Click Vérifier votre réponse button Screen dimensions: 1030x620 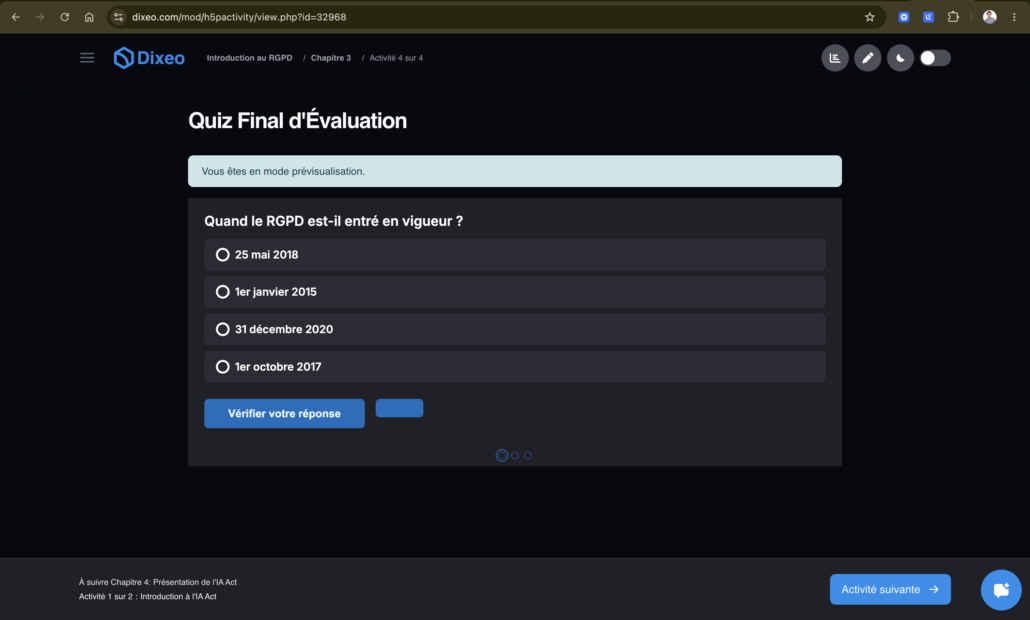coord(284,414)
